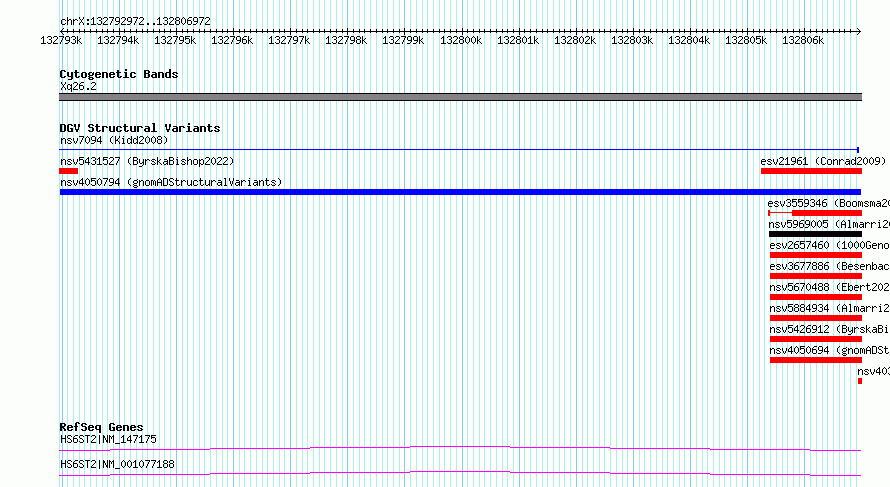Select the esv3559346 Boomsma variant label
890x487 pixels.
coord(828,203)
